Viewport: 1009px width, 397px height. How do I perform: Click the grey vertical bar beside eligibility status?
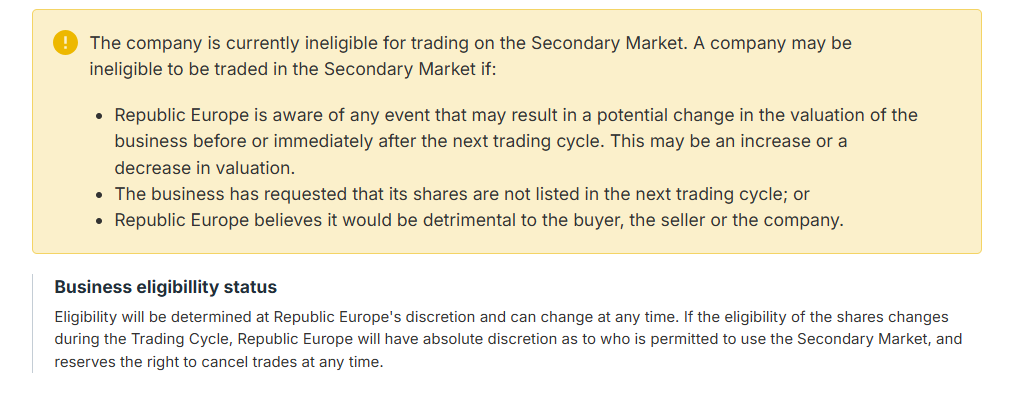pos(33,324)
